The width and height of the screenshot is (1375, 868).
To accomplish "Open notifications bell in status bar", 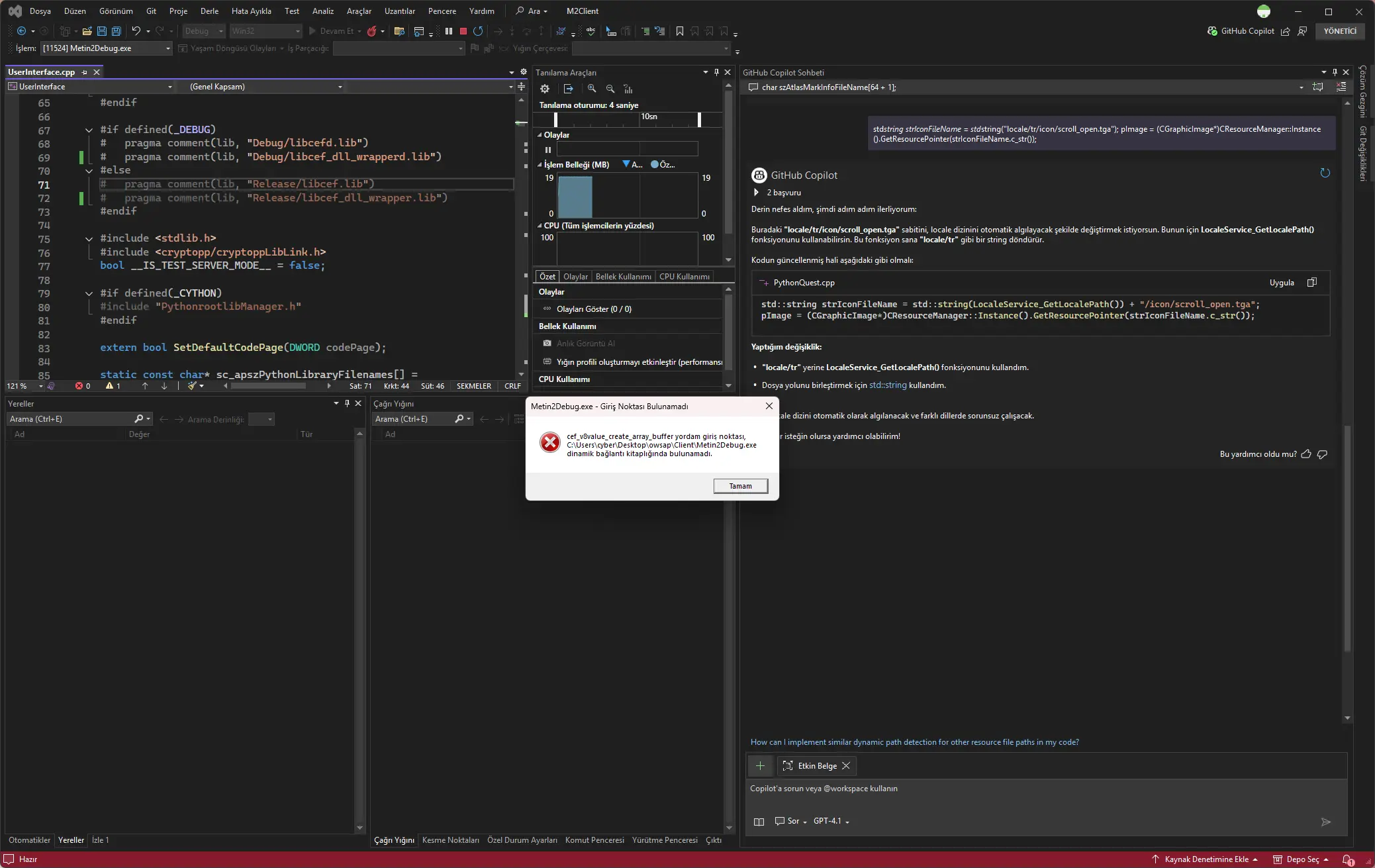I will click(x=1348, y=859).
